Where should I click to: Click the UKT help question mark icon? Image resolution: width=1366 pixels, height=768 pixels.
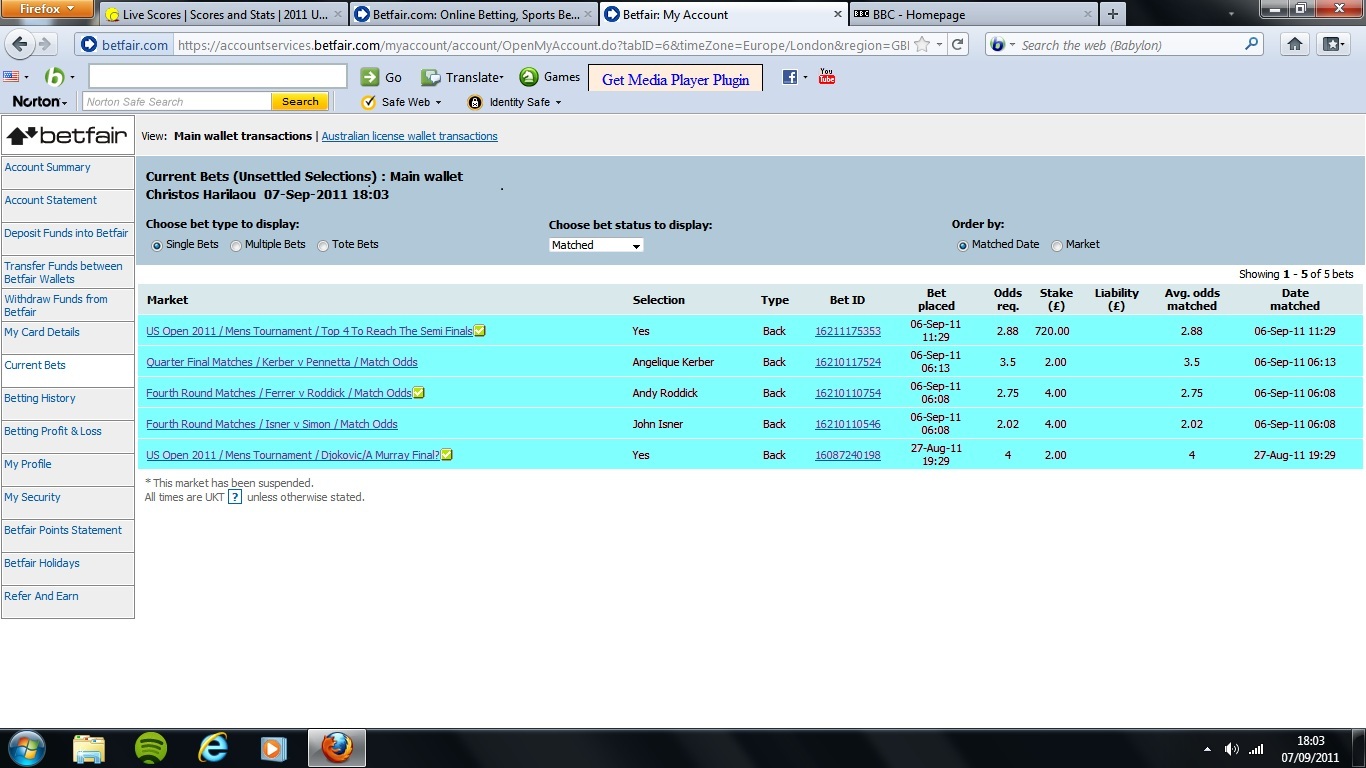pyautogui.click(x=235, y=497)
